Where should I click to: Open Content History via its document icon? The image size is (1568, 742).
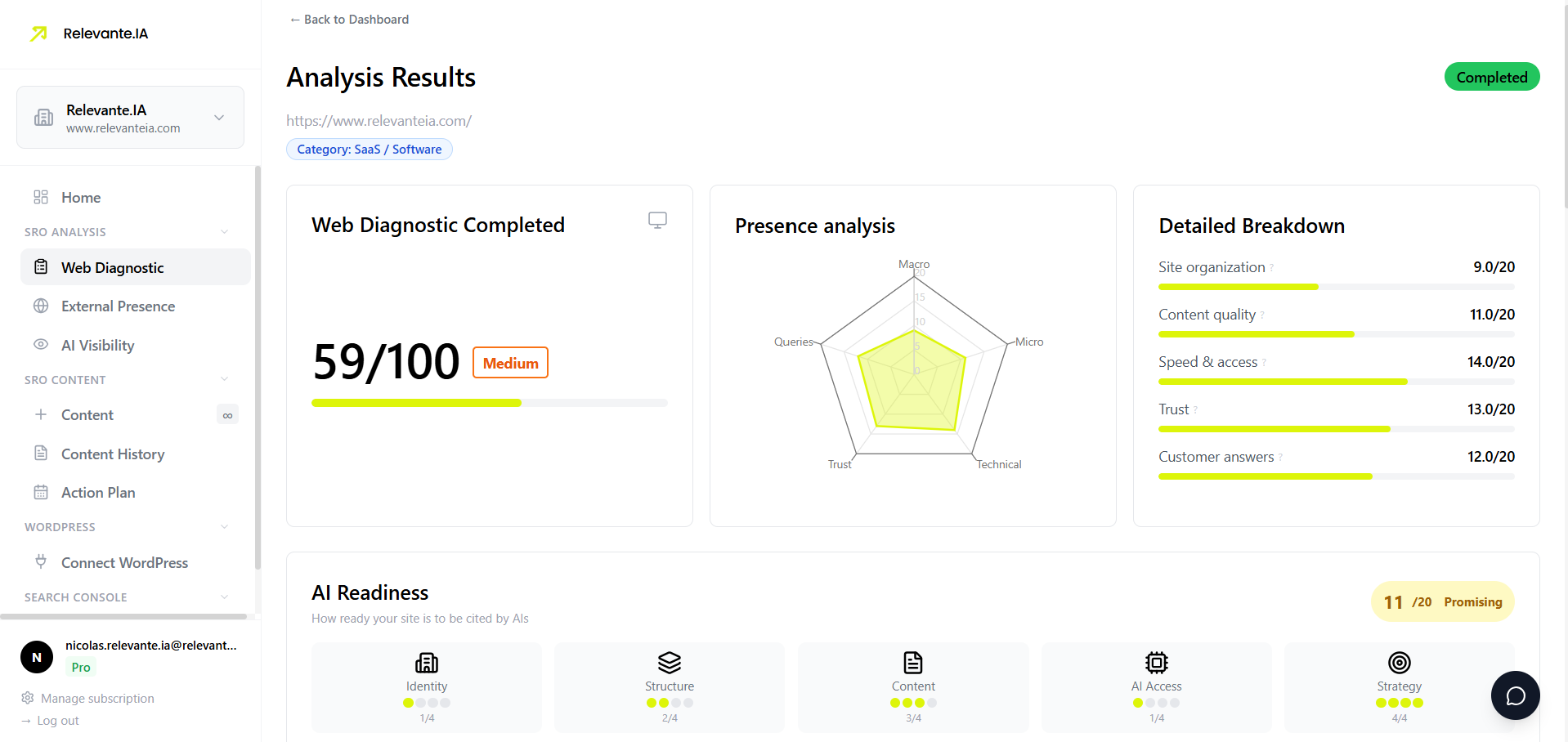point(40,454)
